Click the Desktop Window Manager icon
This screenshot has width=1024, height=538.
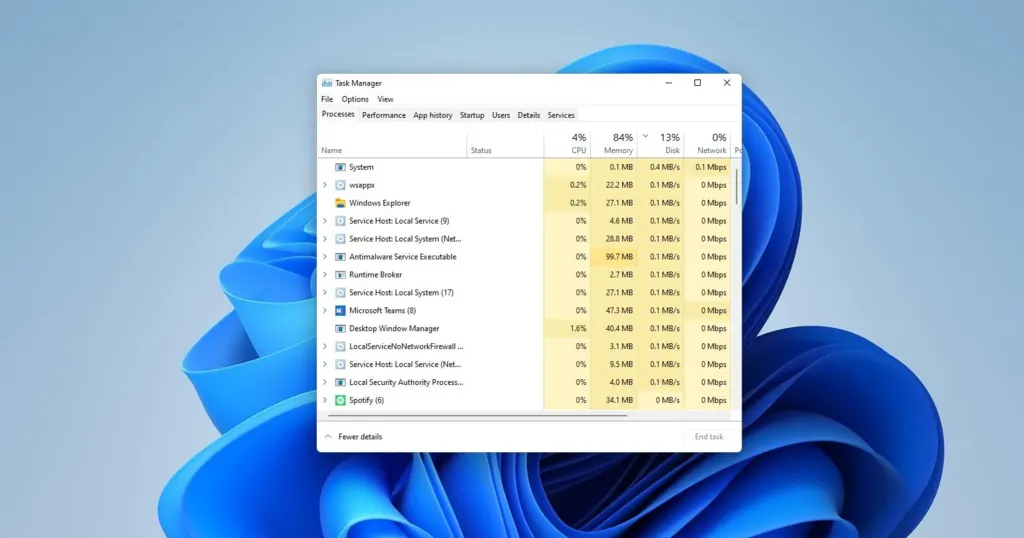pyautogui.click(x=340, y=329)
